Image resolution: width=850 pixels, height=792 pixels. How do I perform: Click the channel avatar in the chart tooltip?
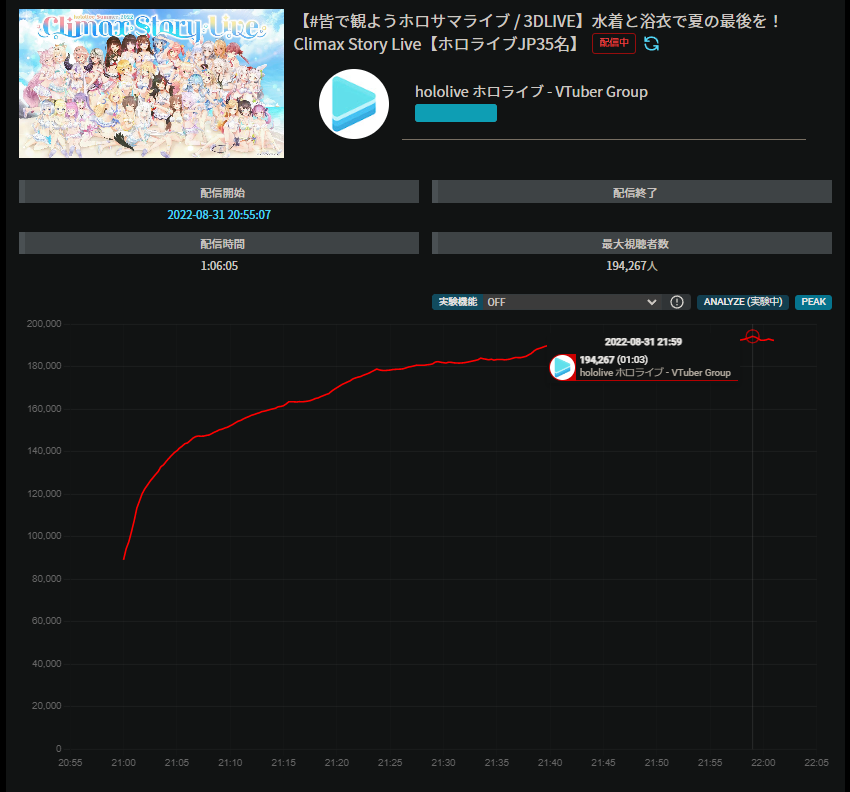tap(562, 367)
